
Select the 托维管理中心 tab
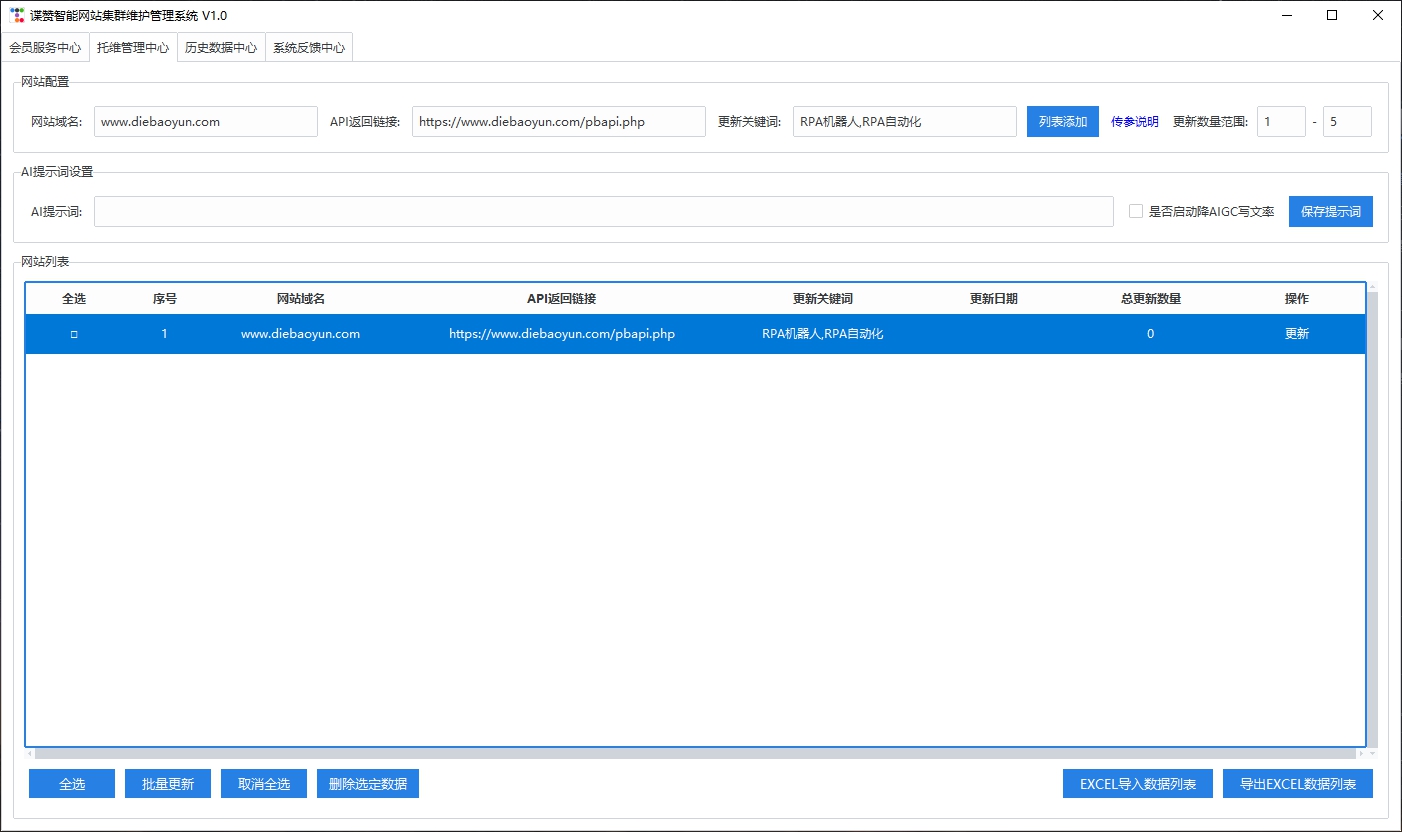tap(133, 47)
